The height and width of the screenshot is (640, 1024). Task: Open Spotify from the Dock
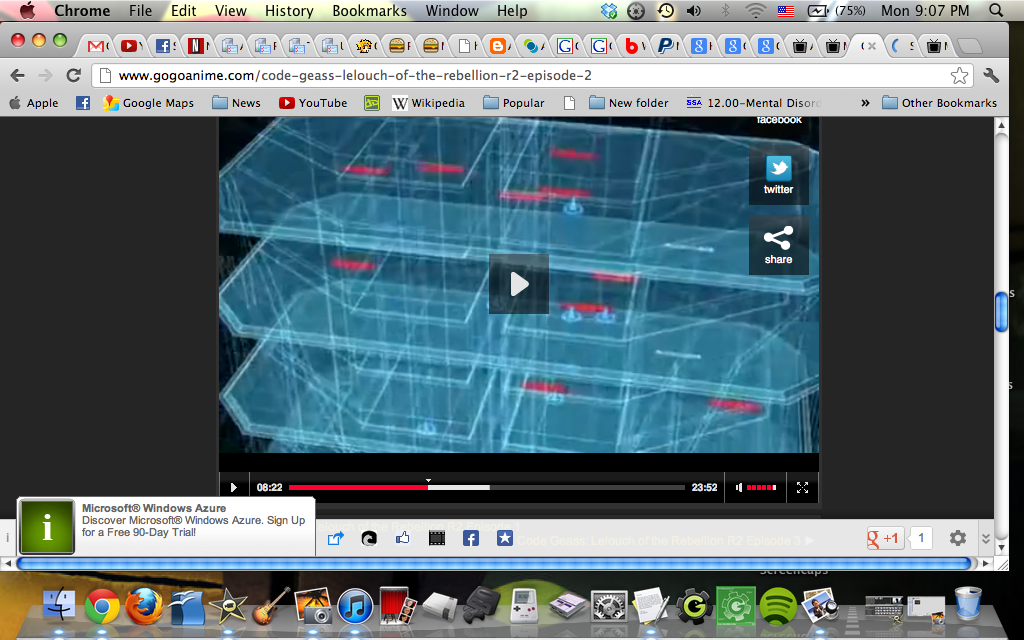click(x=778, y=606)
